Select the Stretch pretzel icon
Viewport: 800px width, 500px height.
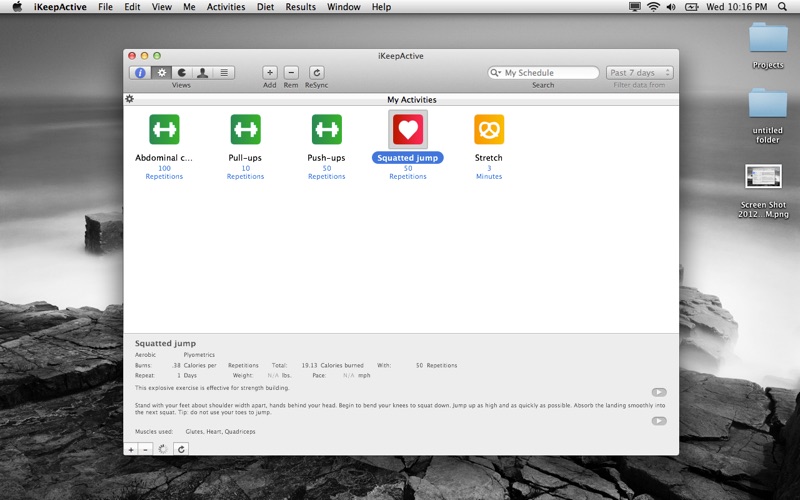[489, 129]
